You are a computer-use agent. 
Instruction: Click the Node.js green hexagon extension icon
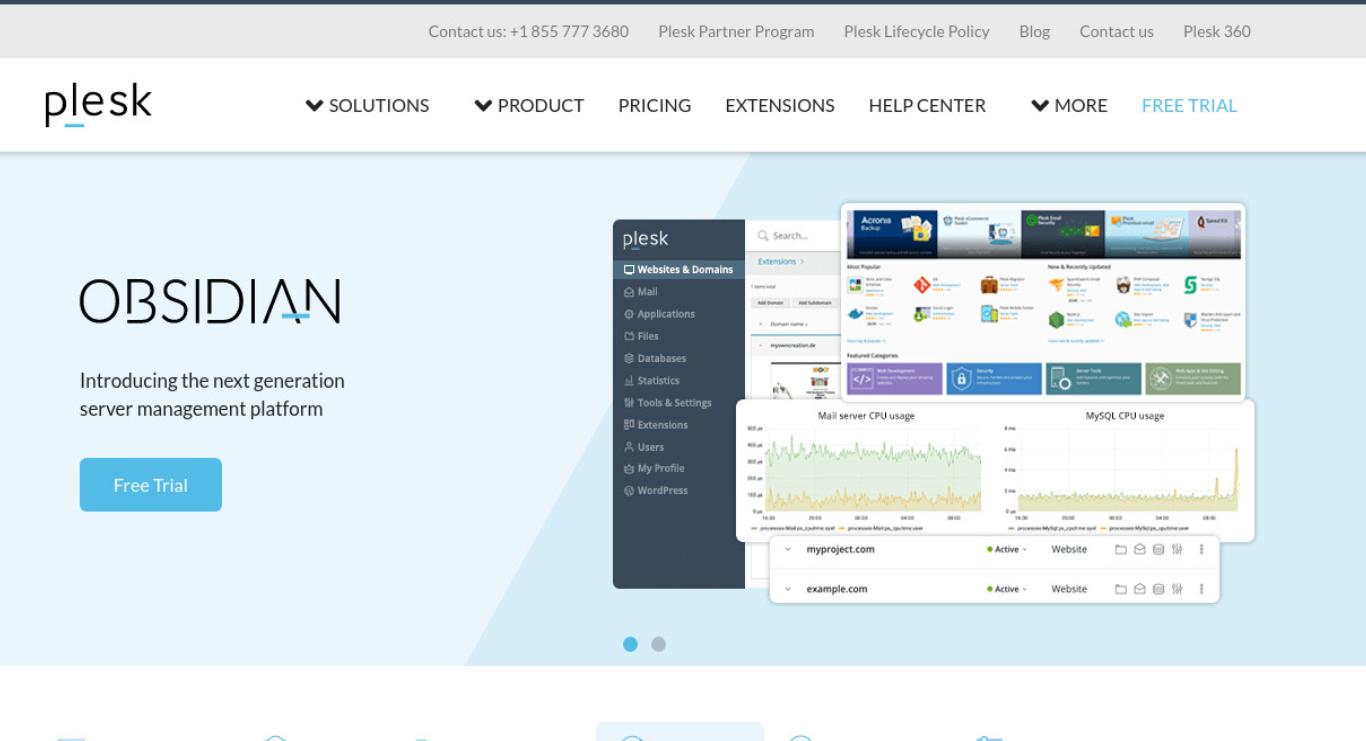(x=1057, y=319)
